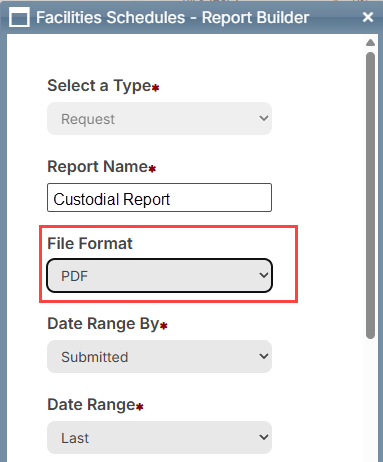Open the File Format PDF dropdown

pos(159,276)
